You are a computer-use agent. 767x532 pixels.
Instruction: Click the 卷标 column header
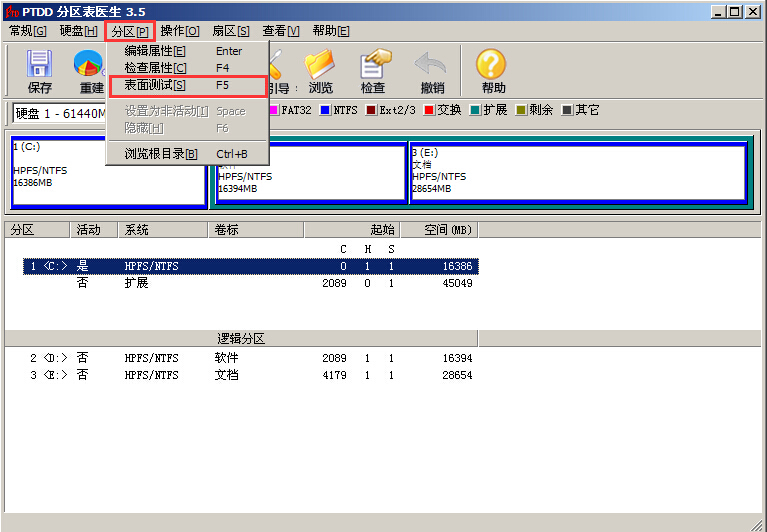tap(256, 230)
